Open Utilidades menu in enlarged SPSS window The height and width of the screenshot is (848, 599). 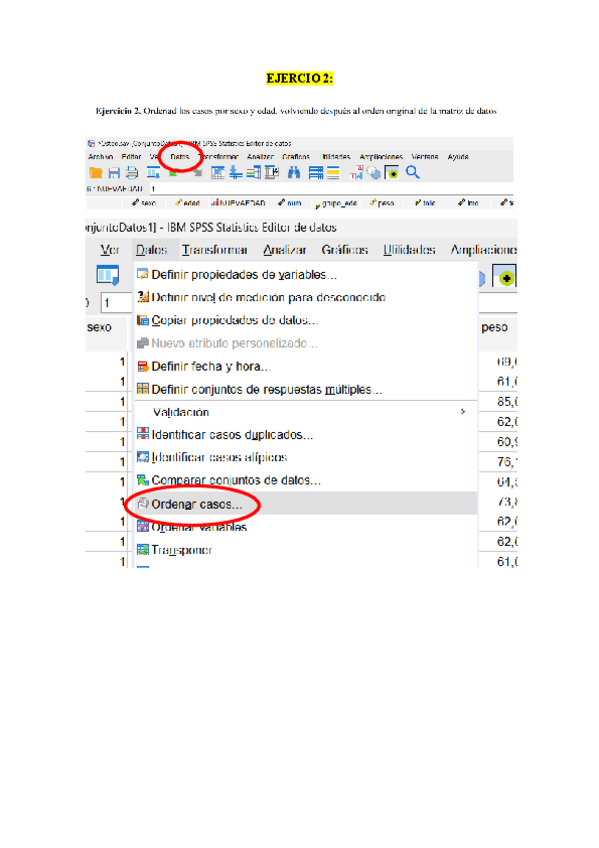[409, 250]
